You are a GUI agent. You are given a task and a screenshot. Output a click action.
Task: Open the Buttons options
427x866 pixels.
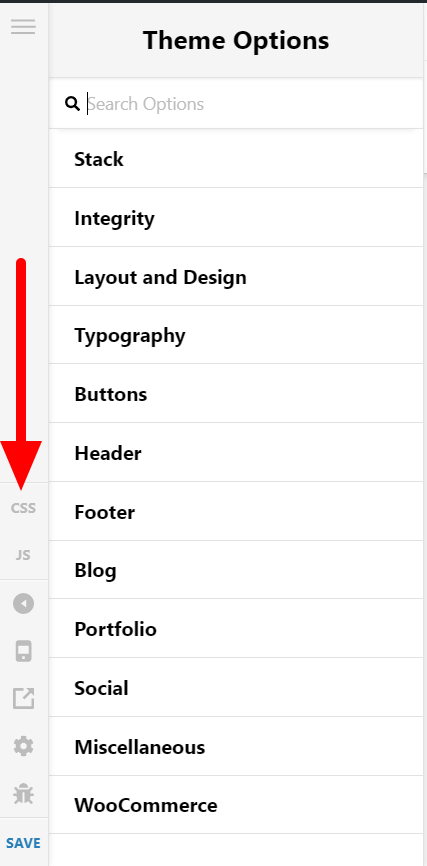236,393
